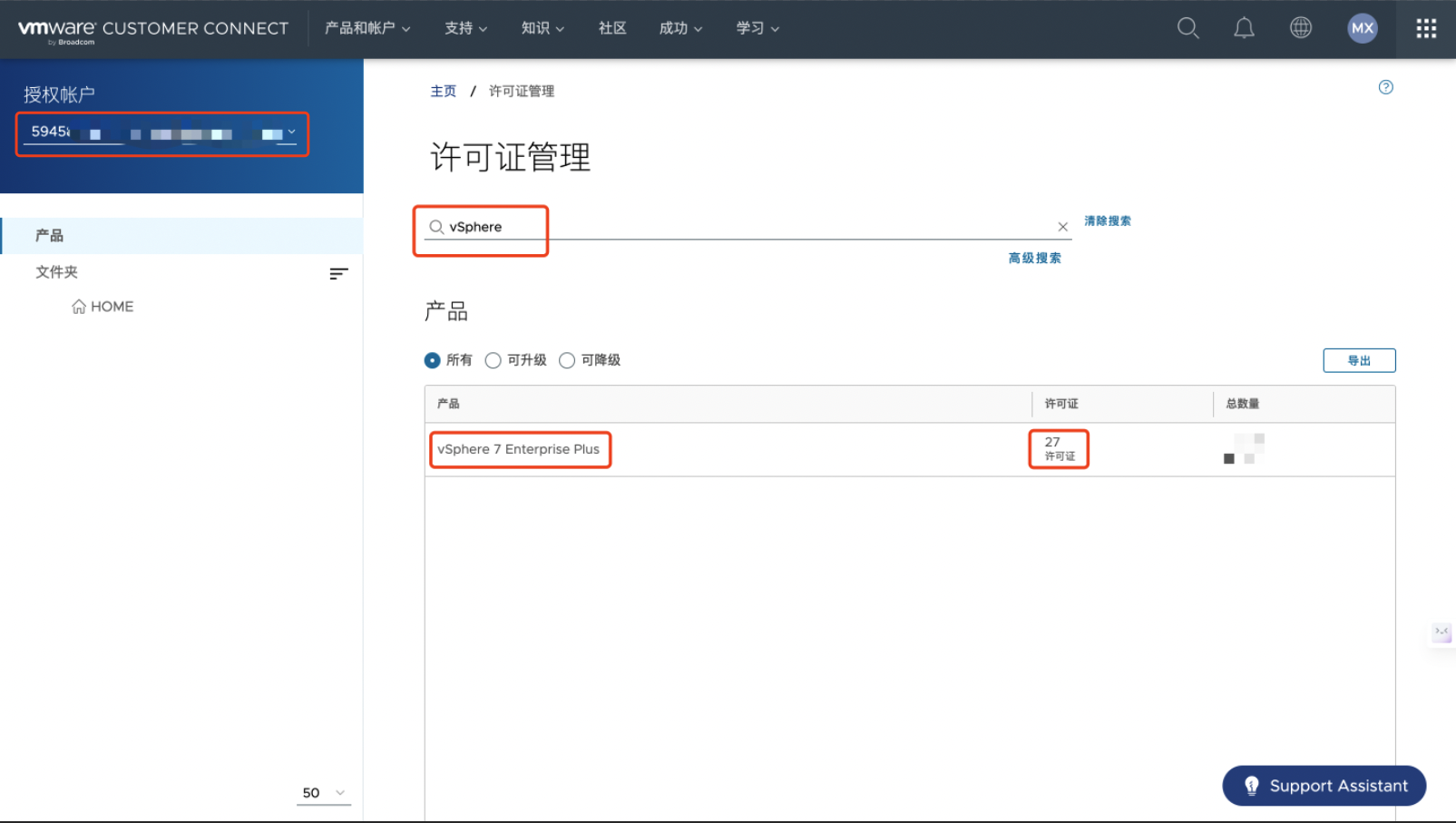This screenshot has width=1456, height=823.
Task: Click the folder sort/filter icon
Action: click(338, 273)
